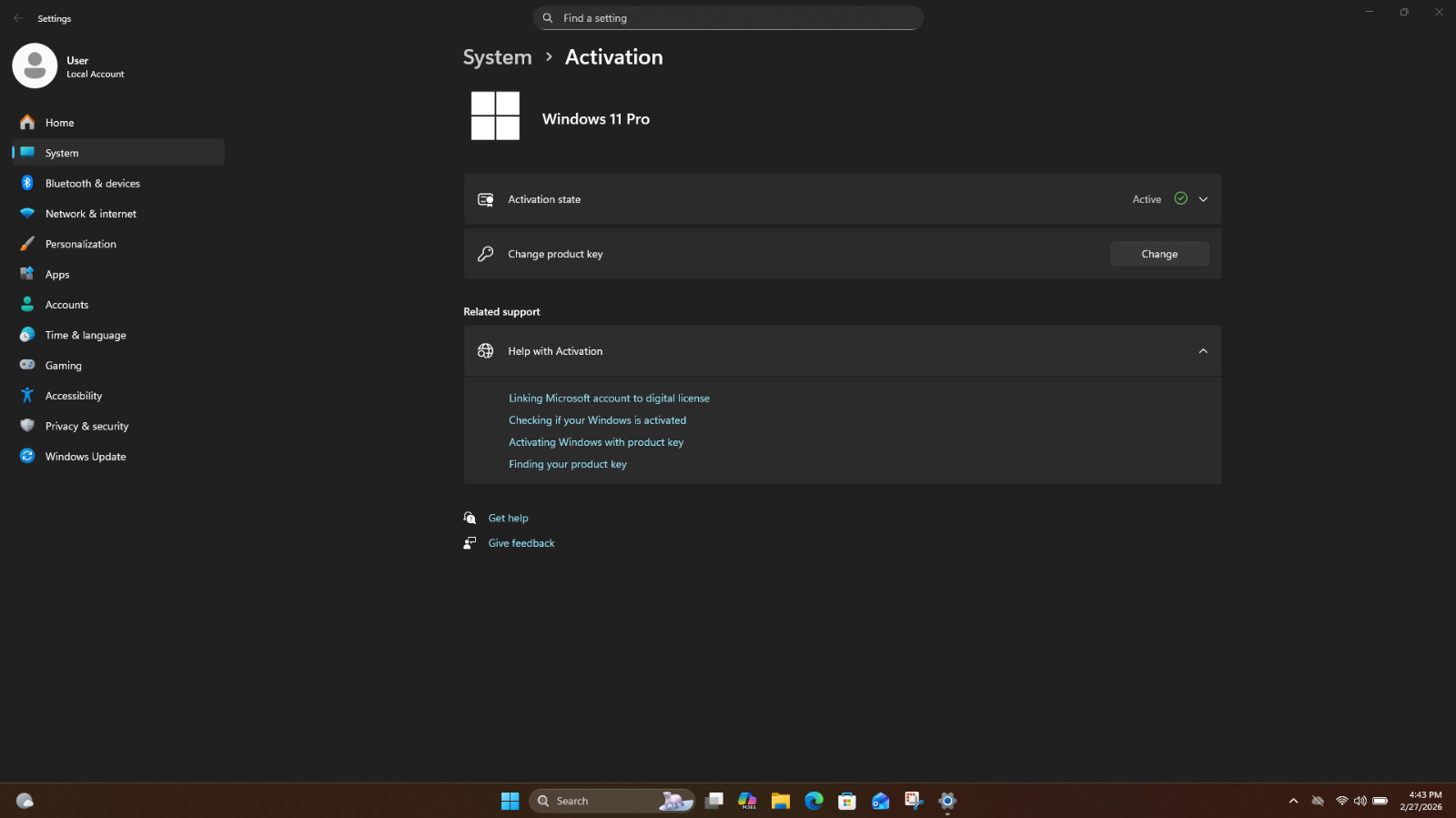Click the Get help link
Screen dimensions: 1456x818
click(x=508, y=518)
